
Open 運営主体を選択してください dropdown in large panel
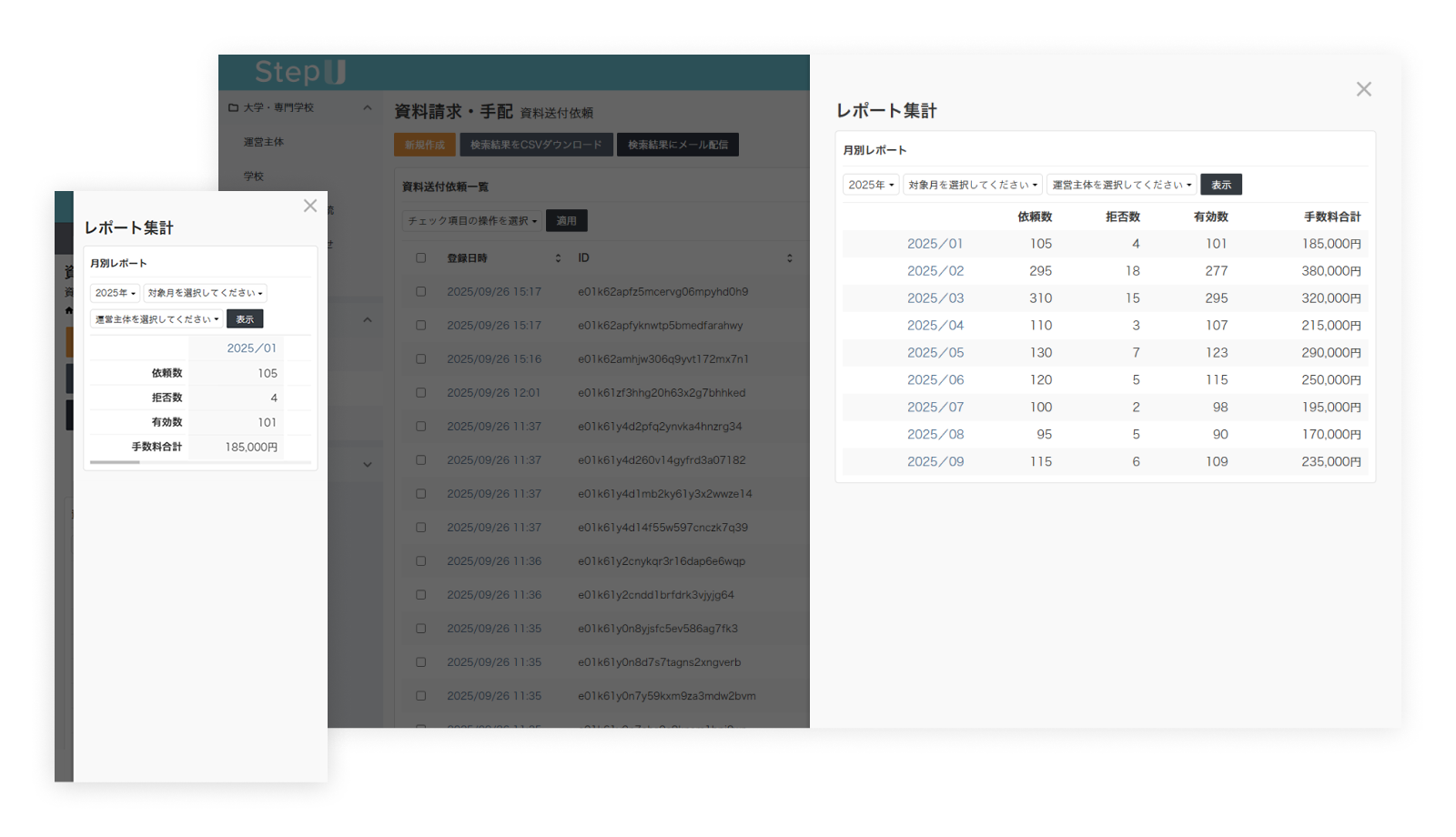(1121, 185)
